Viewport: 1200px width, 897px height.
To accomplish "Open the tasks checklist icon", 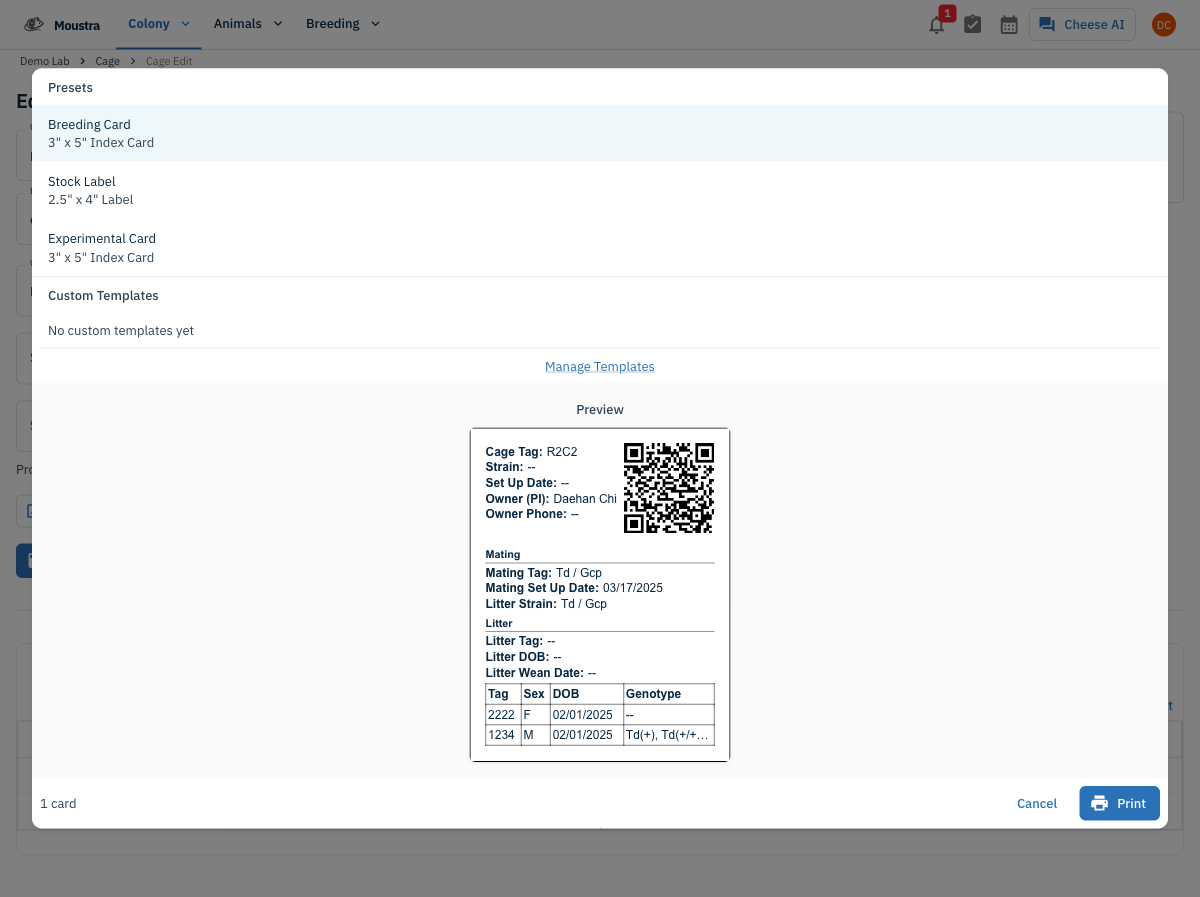I will [972, 25].
